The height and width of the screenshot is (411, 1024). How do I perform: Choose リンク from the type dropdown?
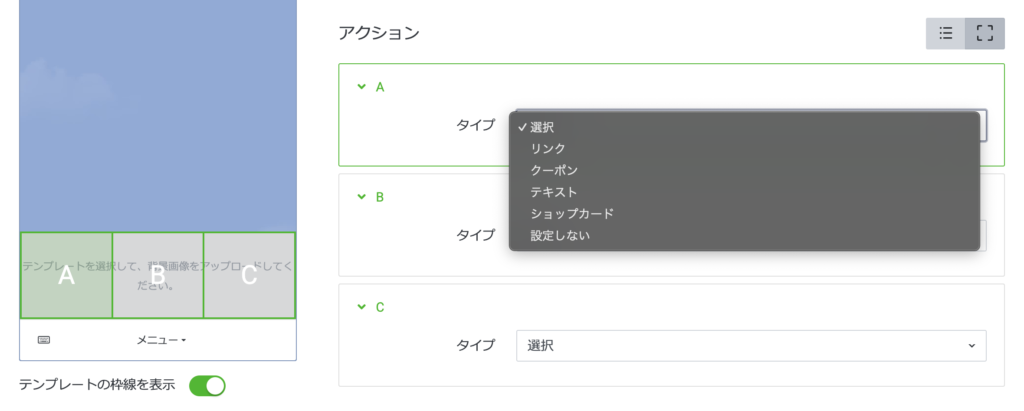click(x=548, y=148)
